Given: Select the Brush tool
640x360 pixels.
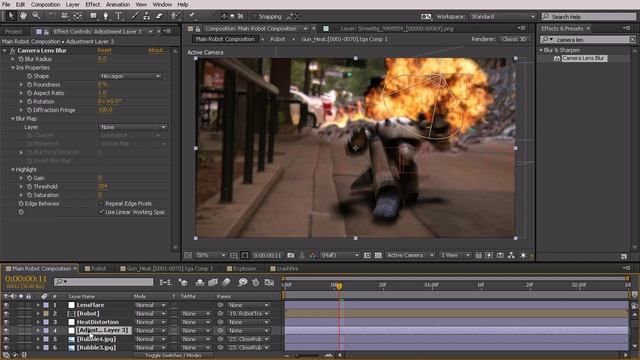Looking at the screenshot, I should 134,16.
